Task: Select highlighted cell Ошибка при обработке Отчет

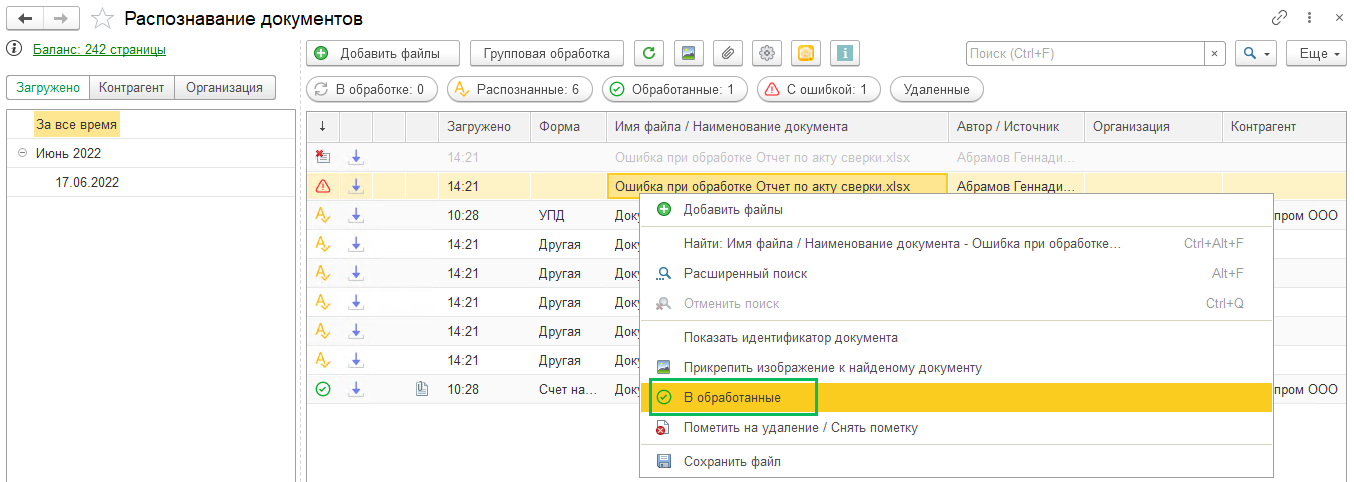Action: [777, 186]
